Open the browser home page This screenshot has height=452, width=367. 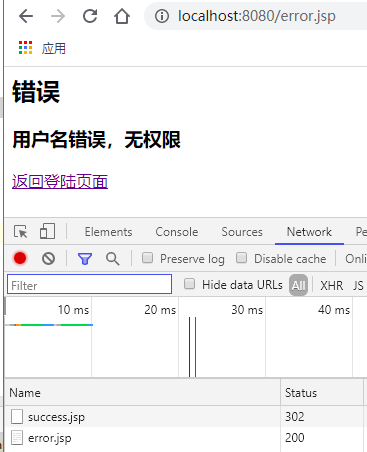(122, 16)
